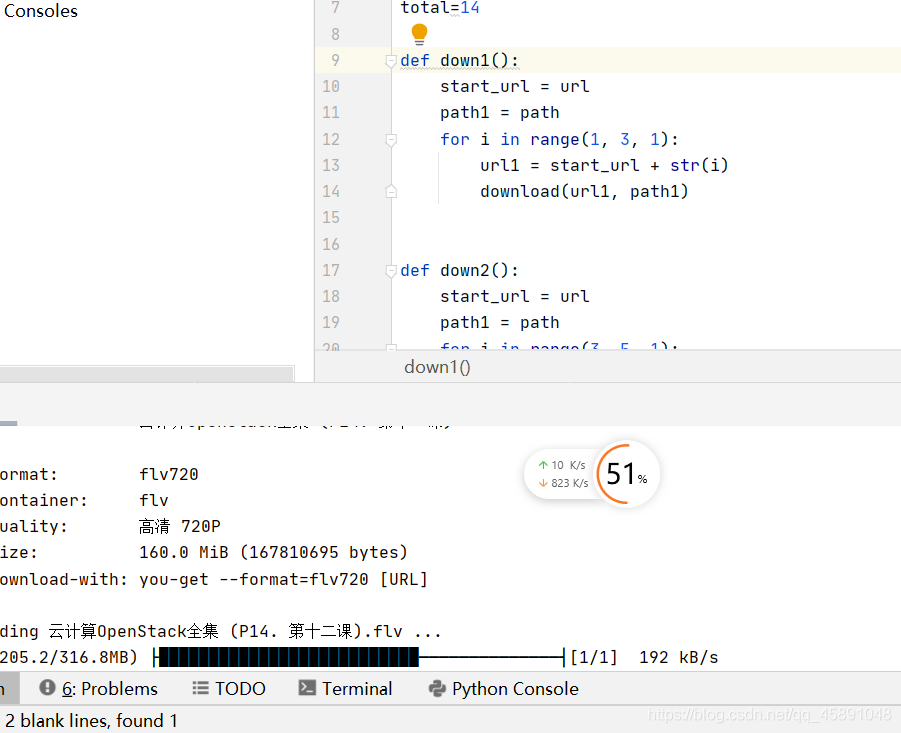The image size is (901, 733).
Task: Collapse the down1 function fold marker
Action: point(391,61)
